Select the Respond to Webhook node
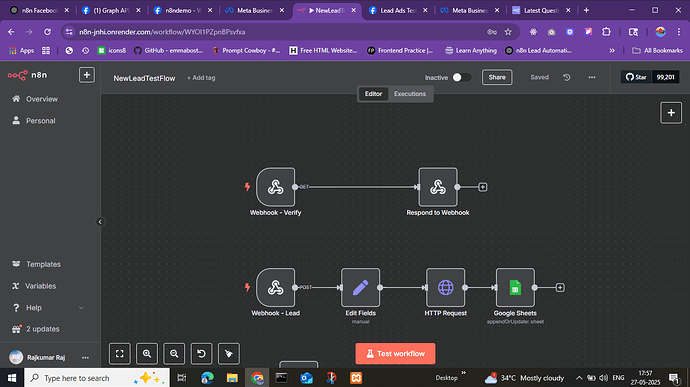The image size is (690, 387). click(438, 187)
